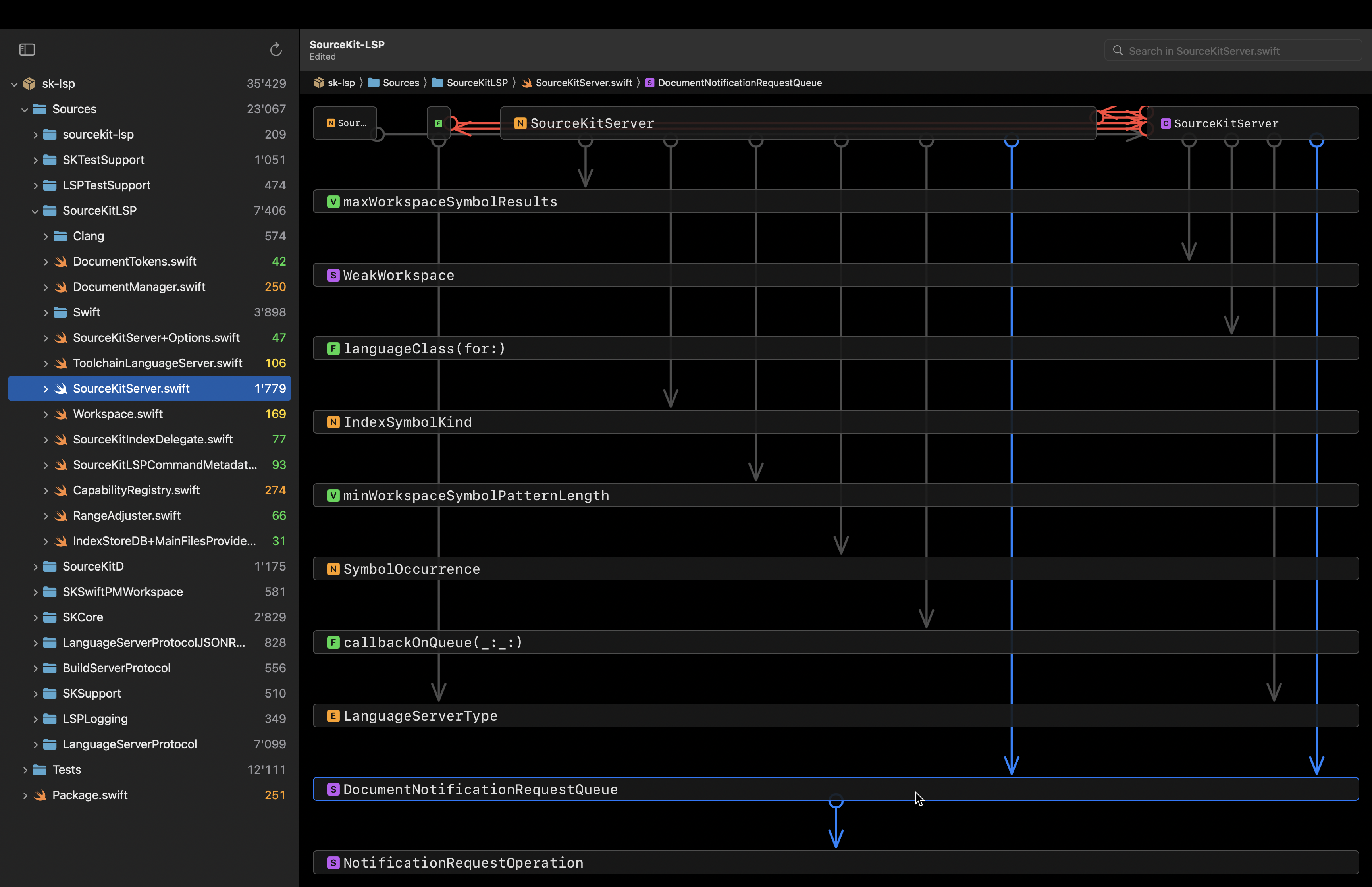Collapse the sk-lsp root item
Viewport: 1372px width, 887px height.
(14, 84)
